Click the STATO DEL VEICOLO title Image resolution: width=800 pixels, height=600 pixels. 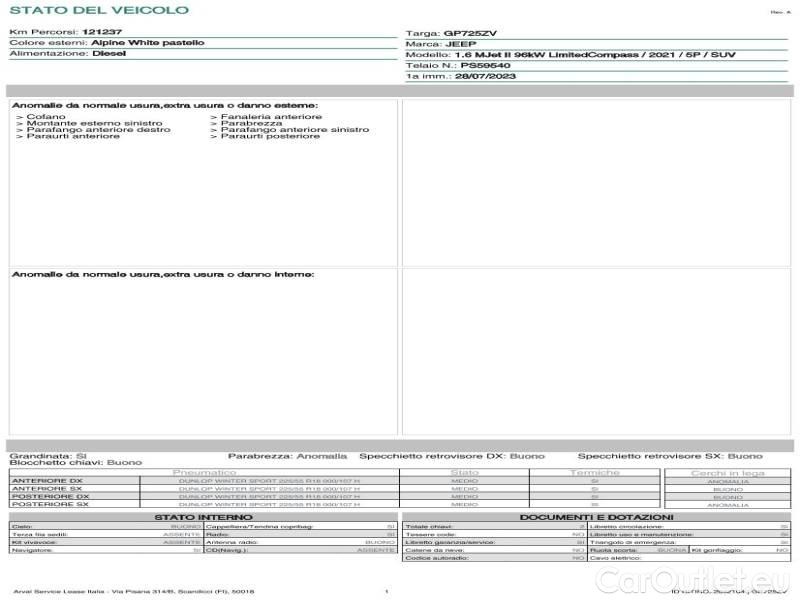click(x=98, y=10)
